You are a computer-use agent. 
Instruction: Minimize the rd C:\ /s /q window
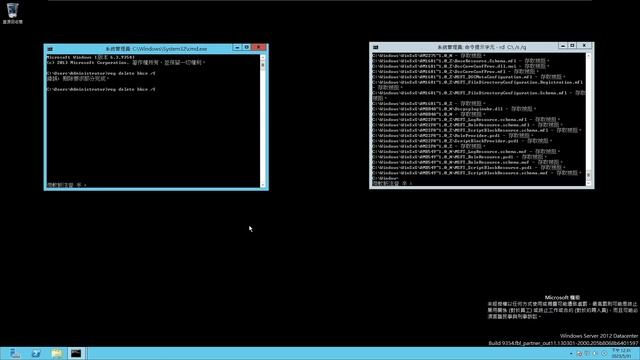click(x=563, y=46)
